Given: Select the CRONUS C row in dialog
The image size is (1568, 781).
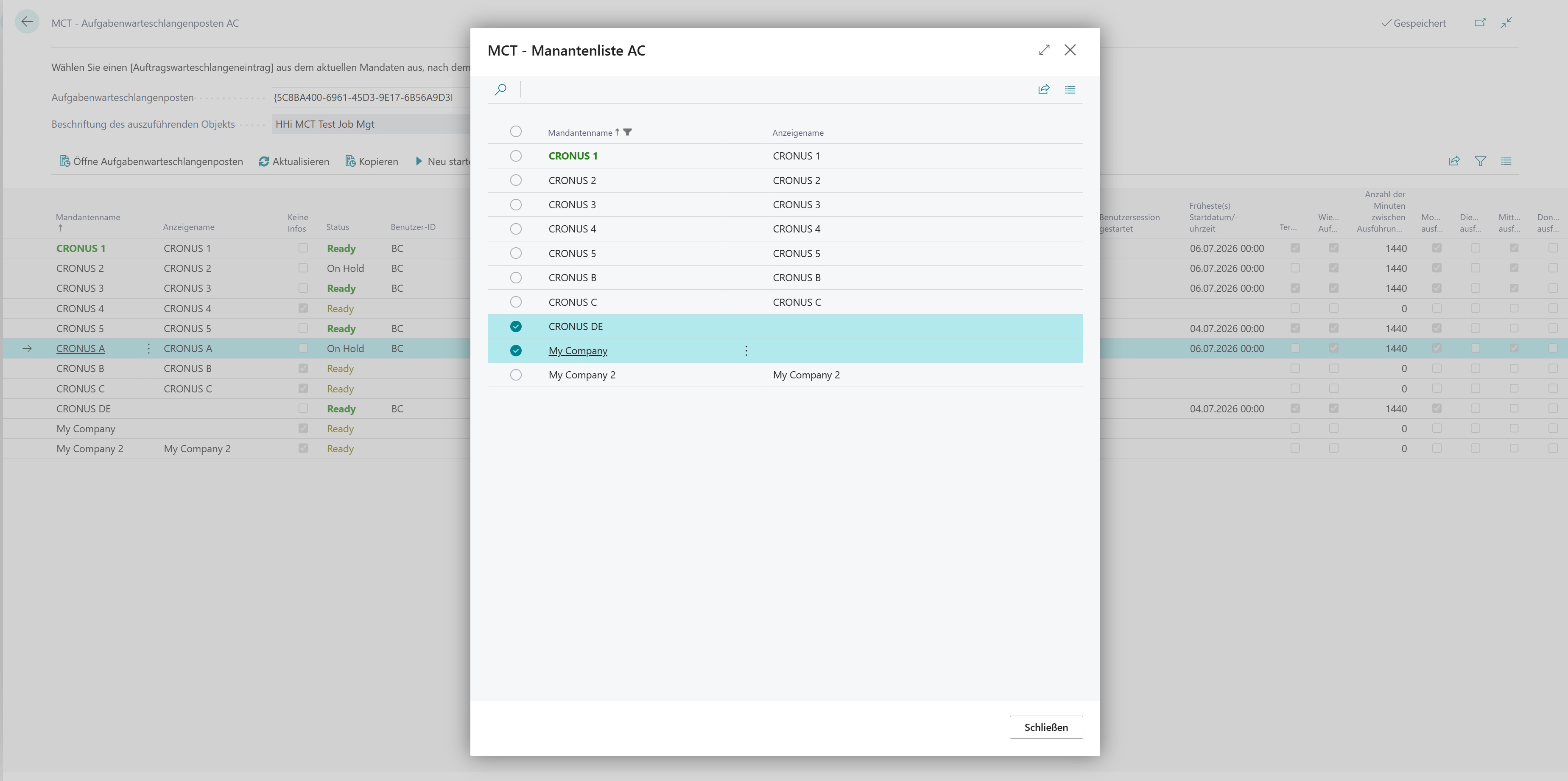Looking at the screenshot, I should coord(516,302).
